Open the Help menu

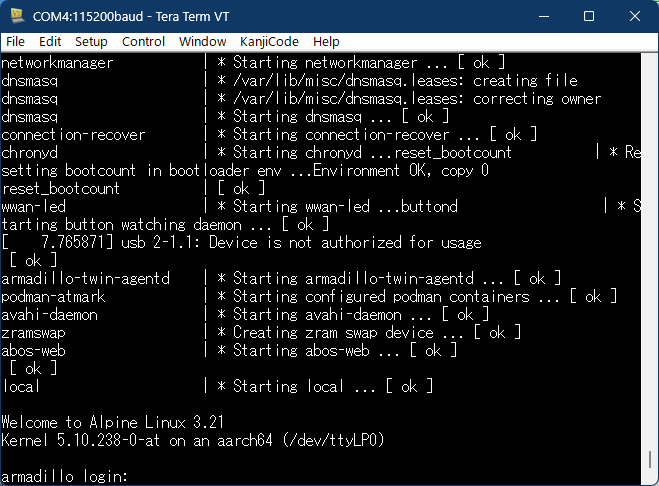coord(326,42)
